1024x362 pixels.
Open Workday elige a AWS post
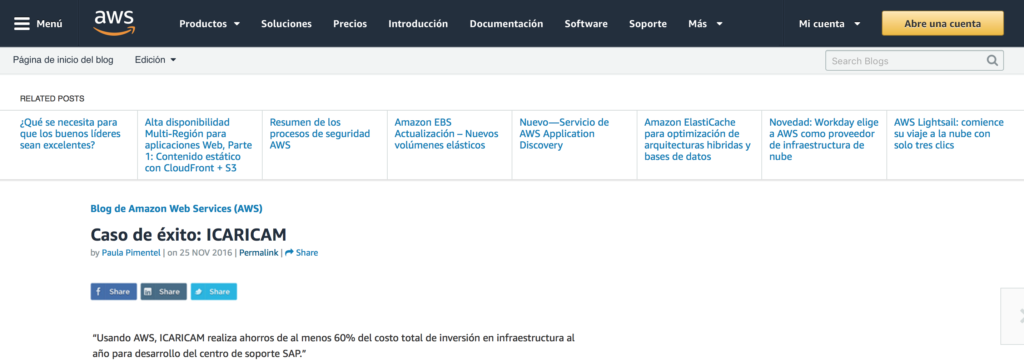pos(824,139)
